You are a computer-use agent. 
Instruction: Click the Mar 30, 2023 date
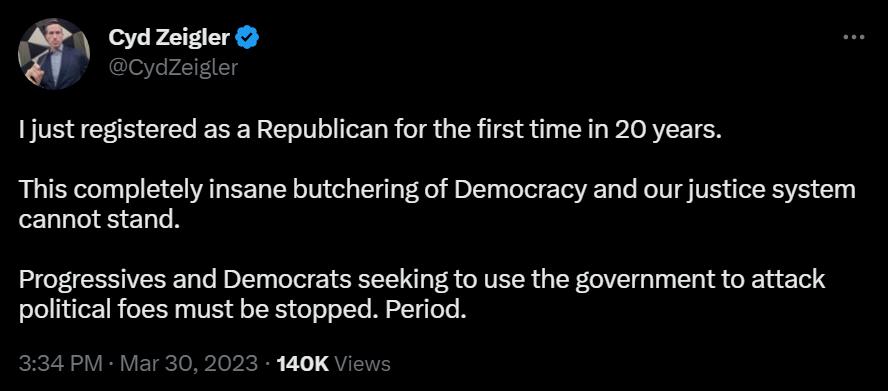(x=189, y=363)
